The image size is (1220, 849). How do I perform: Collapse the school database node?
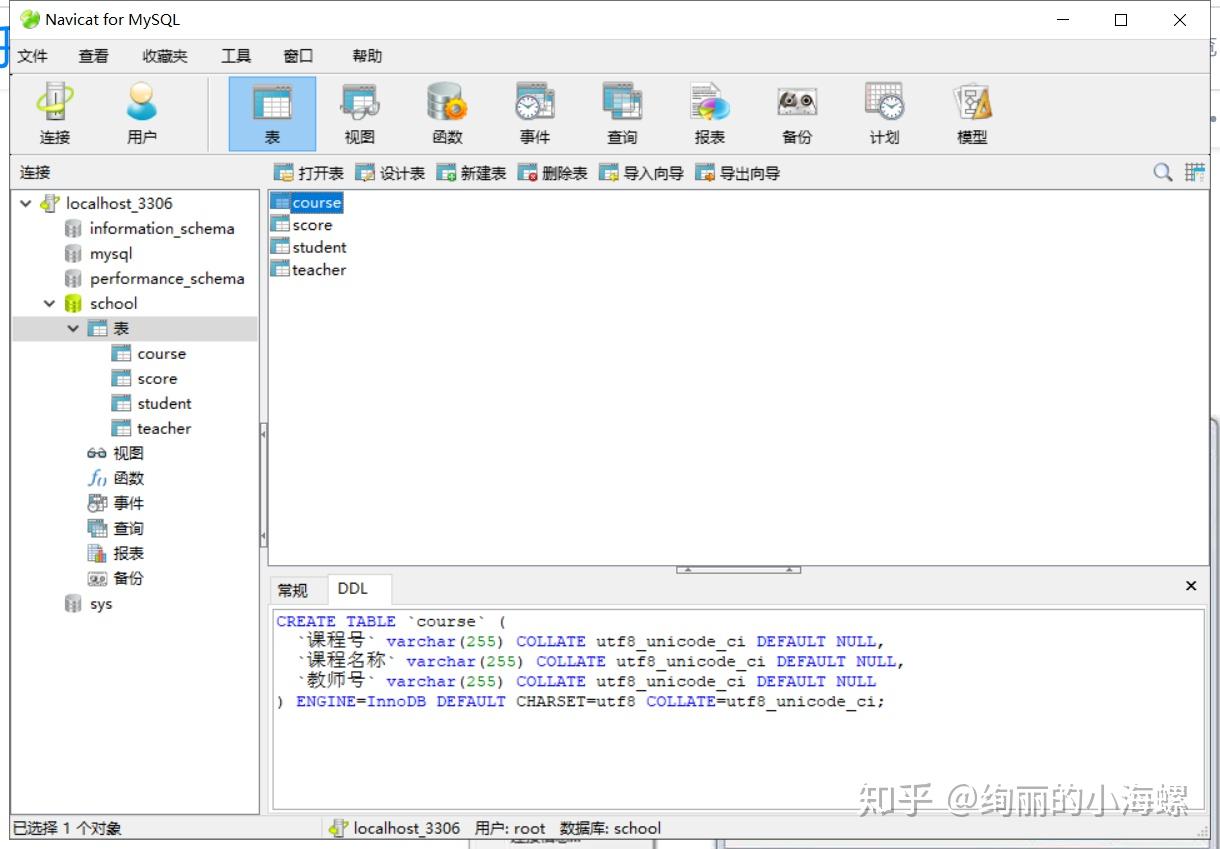(x=49, y=303)
